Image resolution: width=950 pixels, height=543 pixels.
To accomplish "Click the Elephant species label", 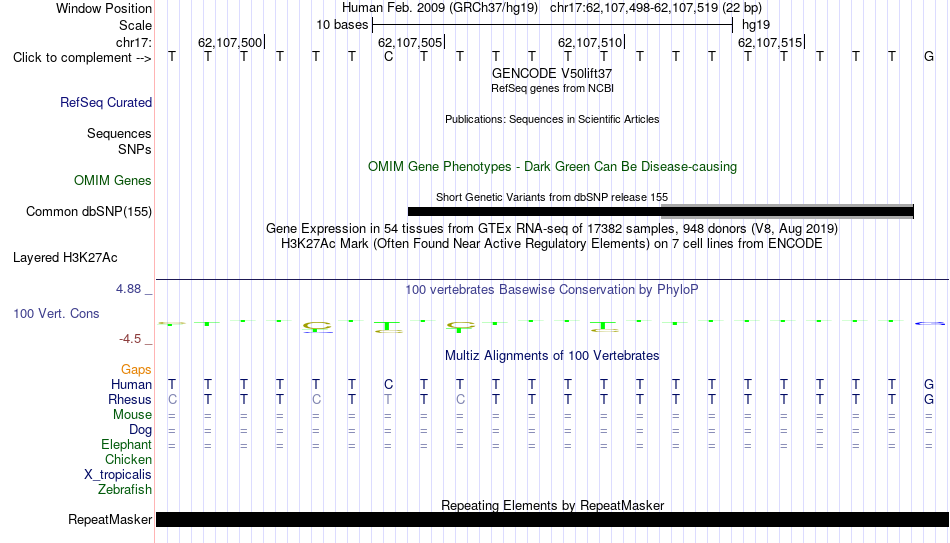I will click(x=127, y=445).
